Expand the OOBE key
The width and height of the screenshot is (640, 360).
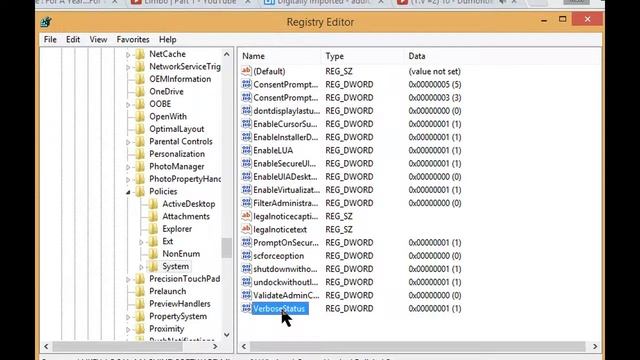pyautogui.click(x=128, y=104)
